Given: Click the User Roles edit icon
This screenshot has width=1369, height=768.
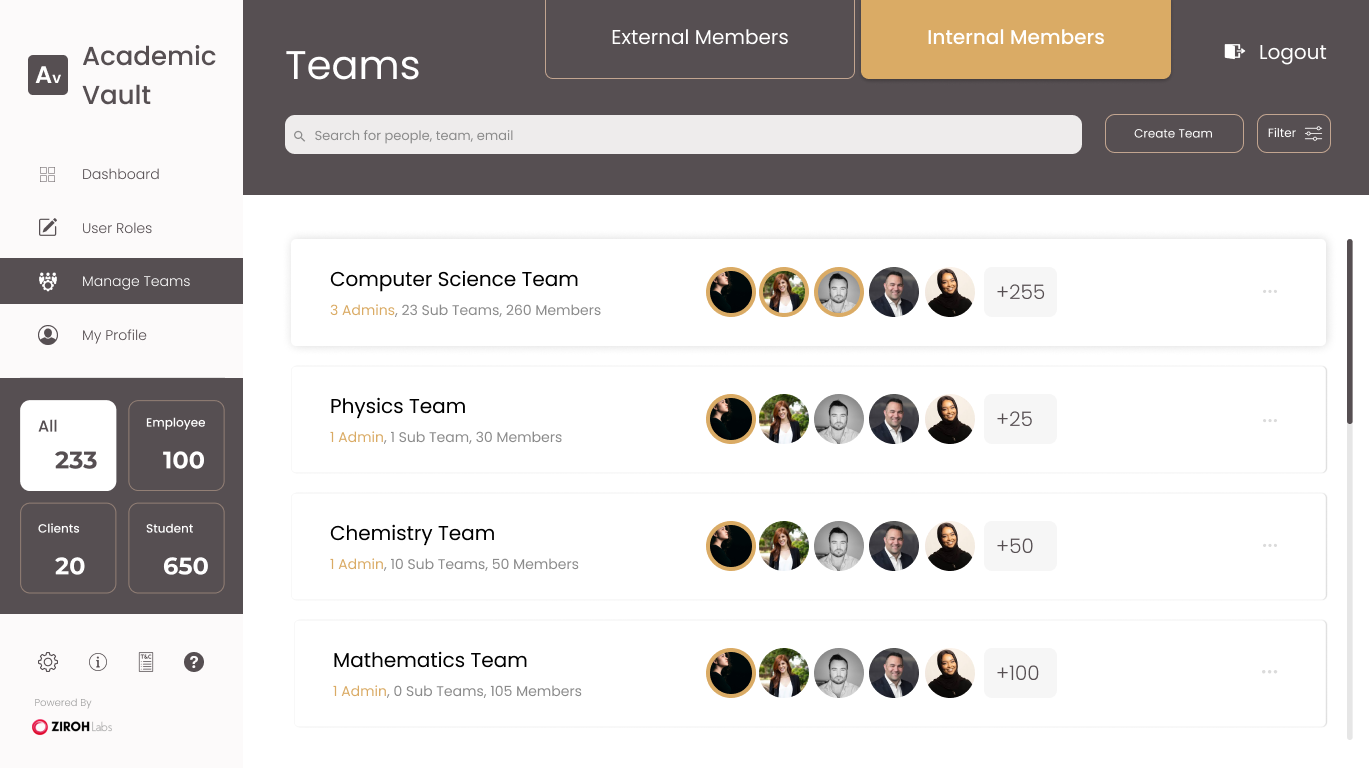Looking at the screenshot, I should [x=48, y=228].
